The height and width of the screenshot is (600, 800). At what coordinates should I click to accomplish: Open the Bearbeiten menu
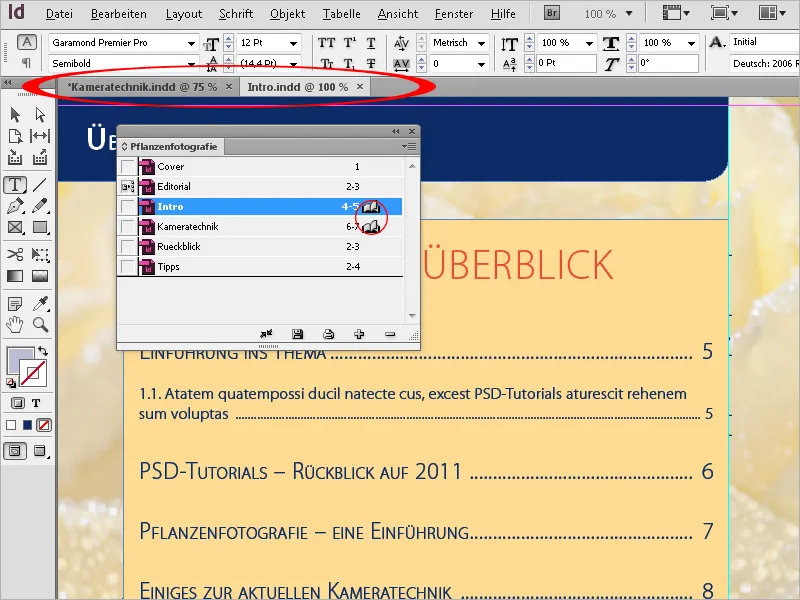tap(118, 14)
